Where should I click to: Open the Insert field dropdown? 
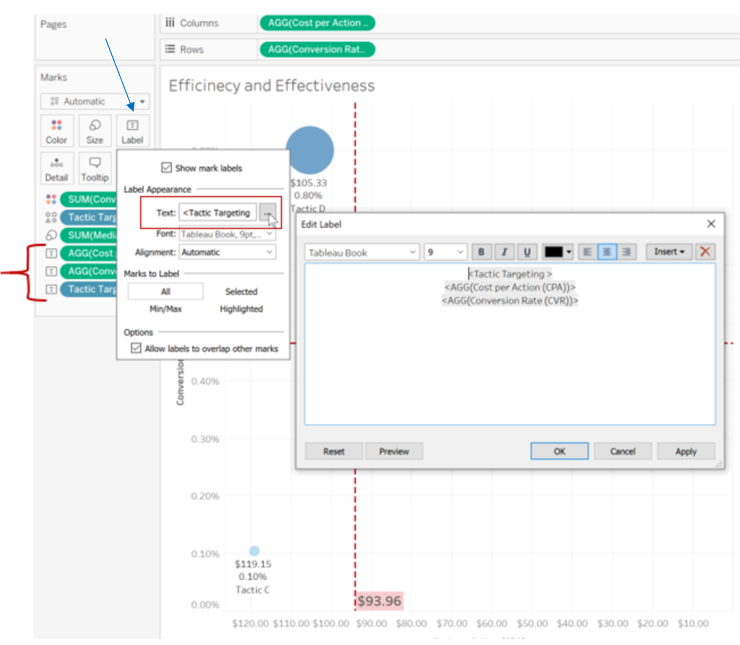point(669,252)
